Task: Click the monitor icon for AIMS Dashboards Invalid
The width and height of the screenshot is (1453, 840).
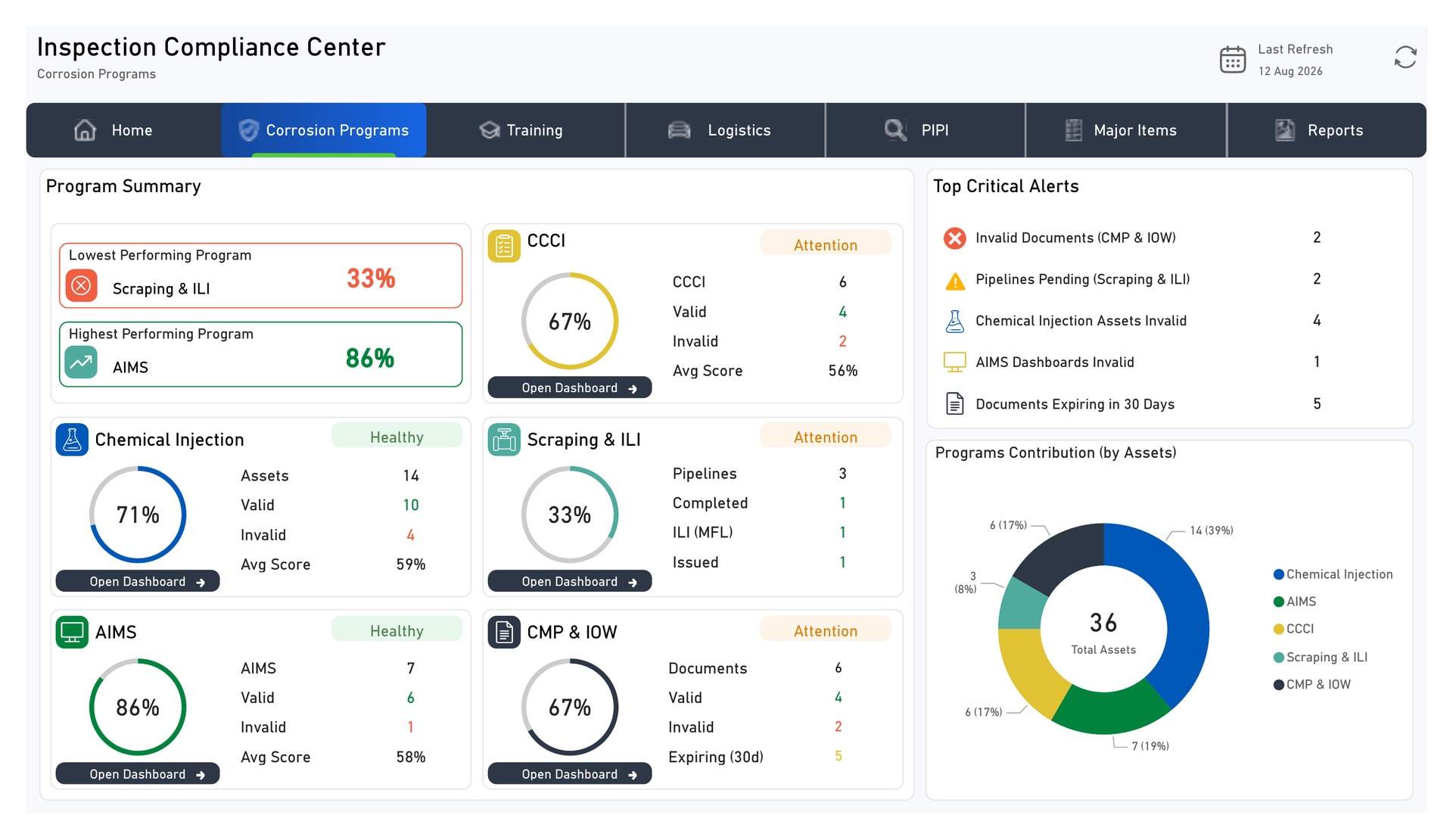Action: tap(955, 362)
